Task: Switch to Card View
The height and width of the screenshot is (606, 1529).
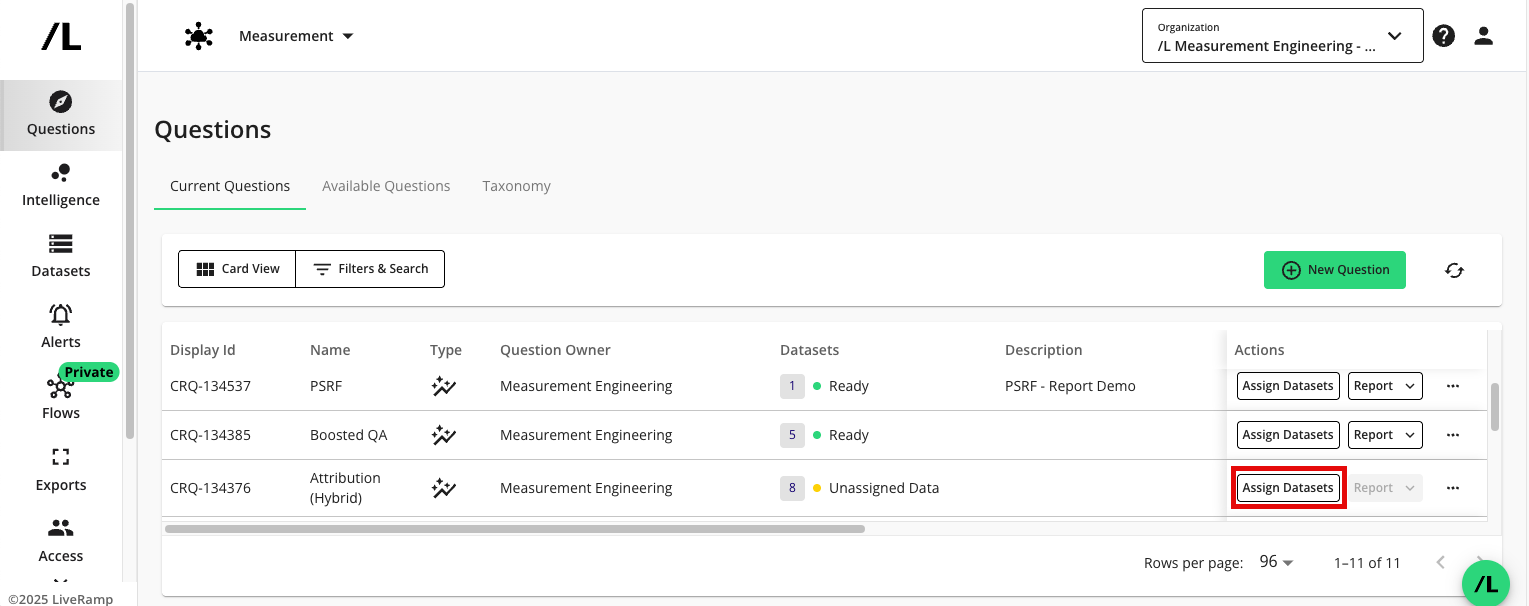Action: [x=237, y=269]
